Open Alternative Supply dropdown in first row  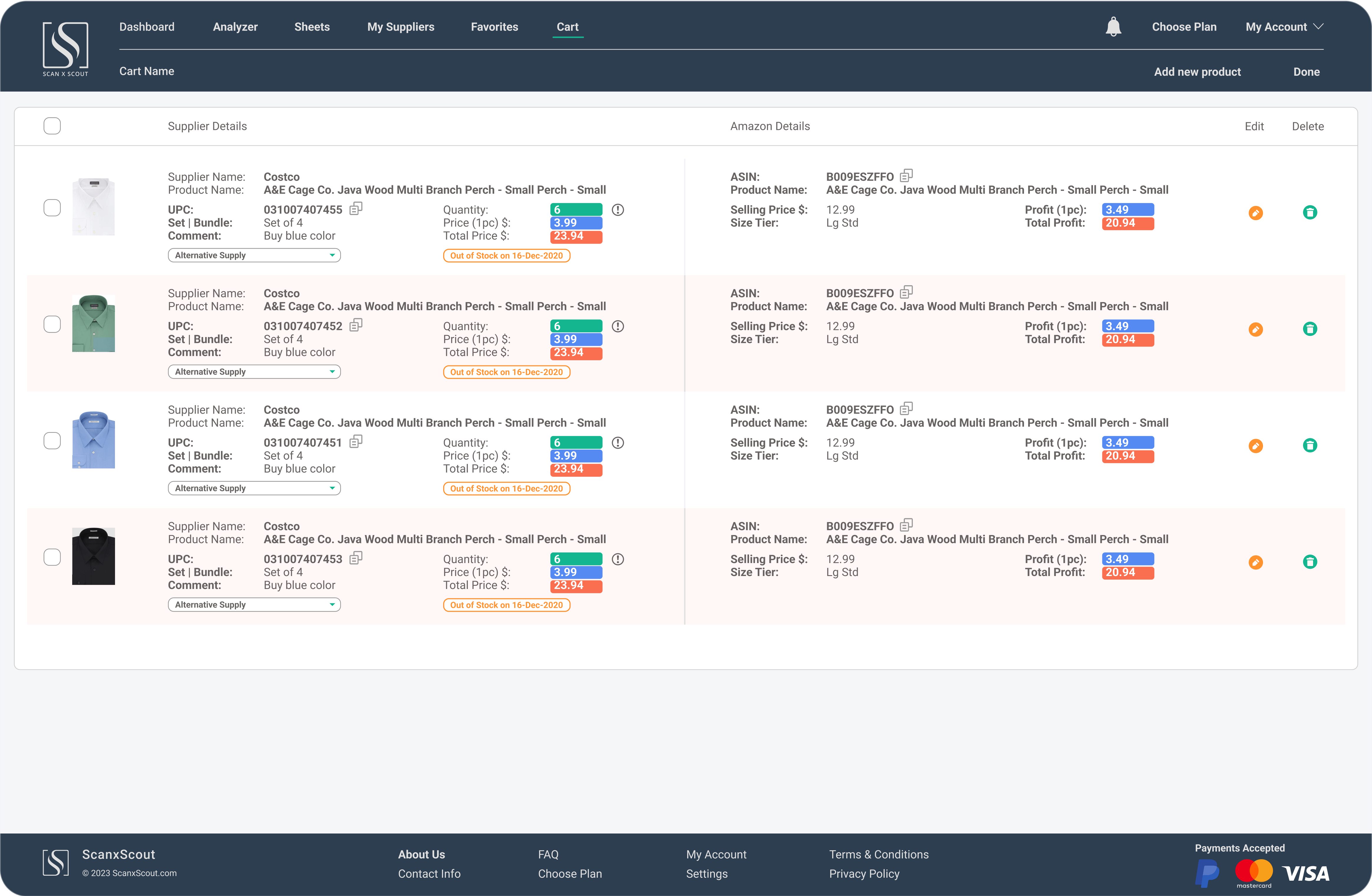[254, 255]
